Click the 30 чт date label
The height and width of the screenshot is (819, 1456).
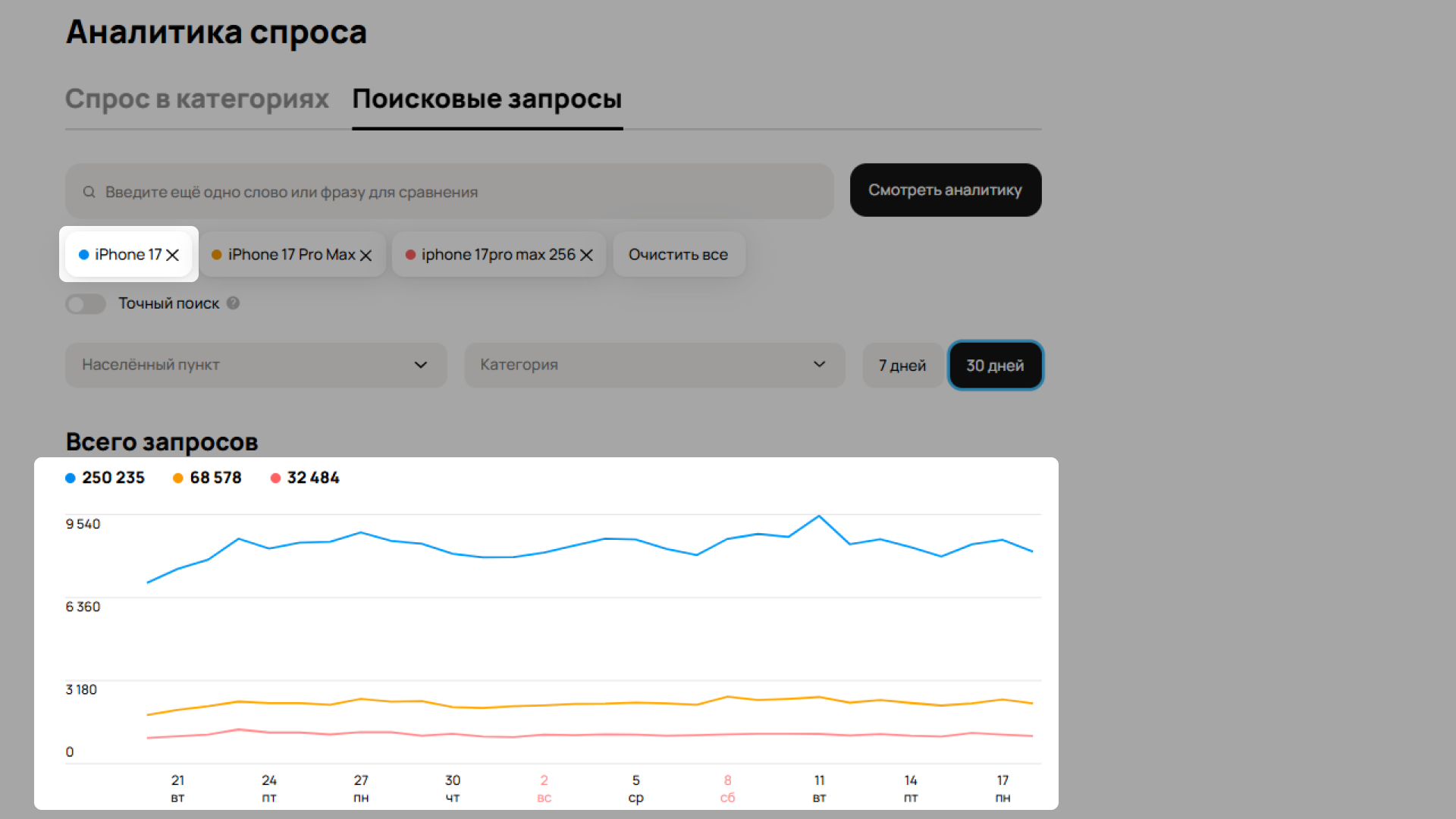point(453,789)
